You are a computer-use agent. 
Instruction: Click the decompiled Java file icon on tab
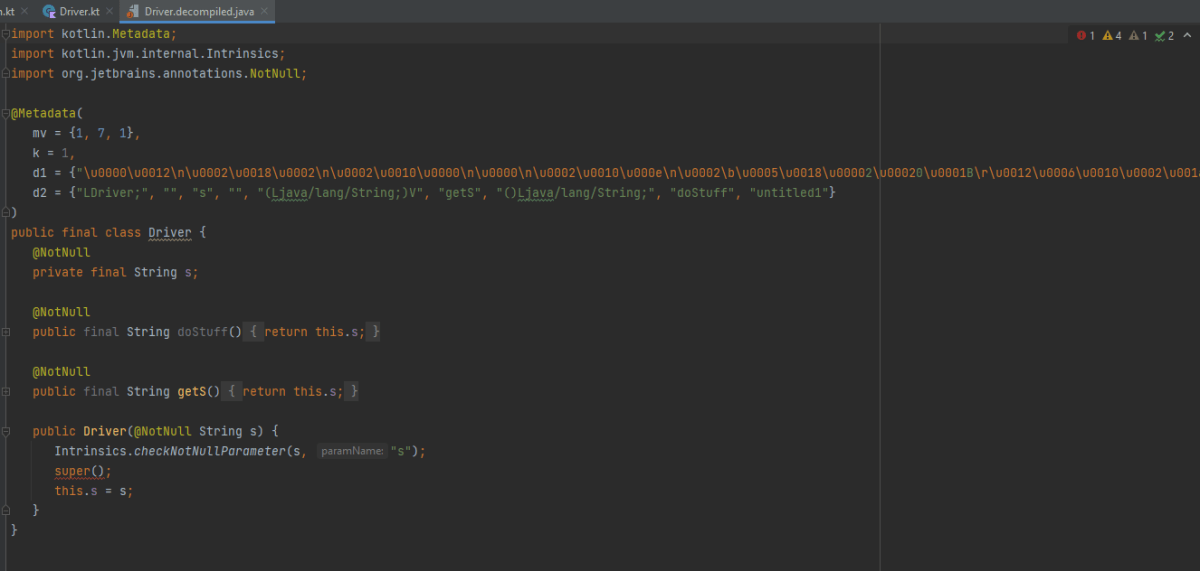click(133, 11)
